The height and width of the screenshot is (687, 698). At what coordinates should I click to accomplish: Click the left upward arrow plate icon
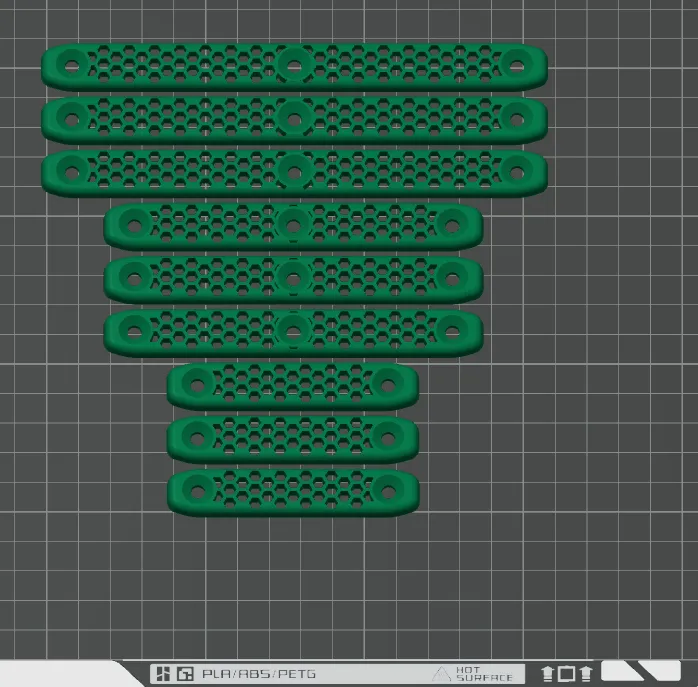pyautogui.click(x=548, y=674)
